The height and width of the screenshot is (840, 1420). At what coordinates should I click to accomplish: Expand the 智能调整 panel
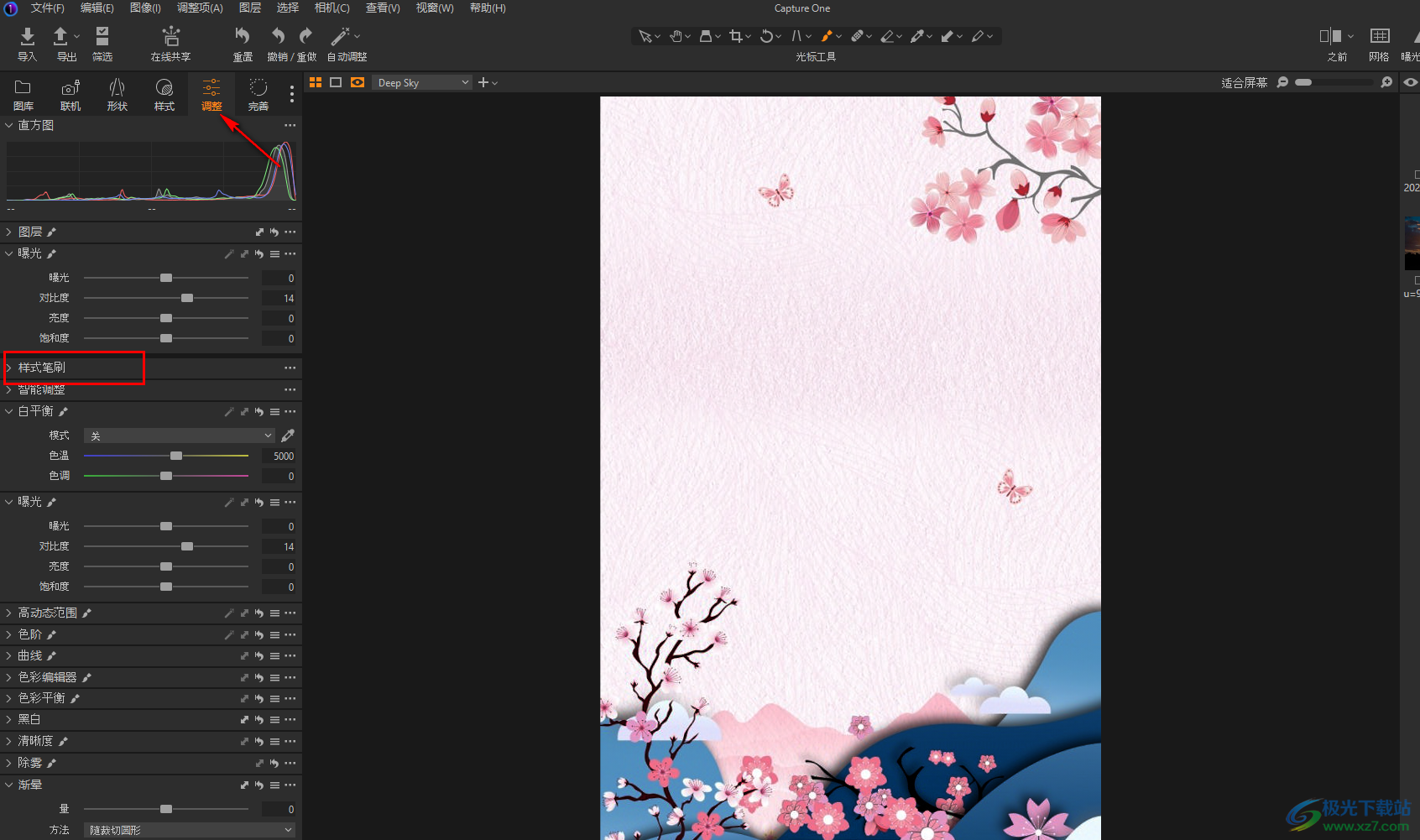(9, 389)
